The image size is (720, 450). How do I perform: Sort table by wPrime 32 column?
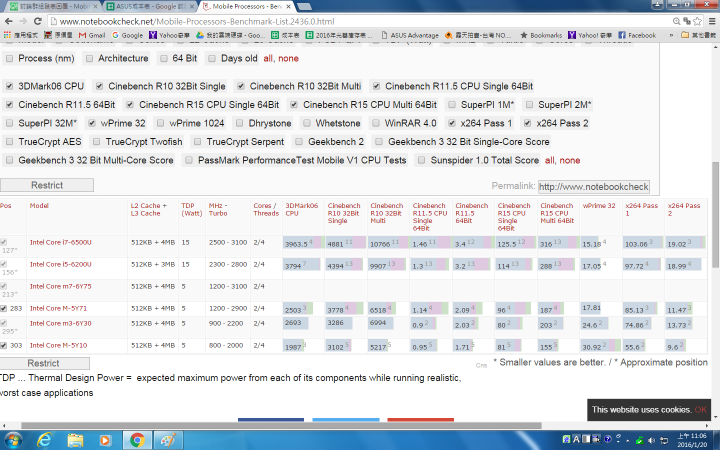coord(599,206)
